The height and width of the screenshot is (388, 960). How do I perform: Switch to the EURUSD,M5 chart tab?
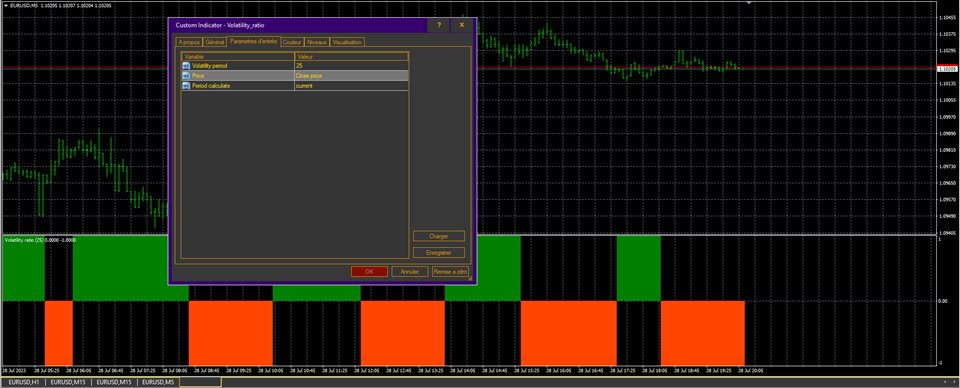point(159,382)
